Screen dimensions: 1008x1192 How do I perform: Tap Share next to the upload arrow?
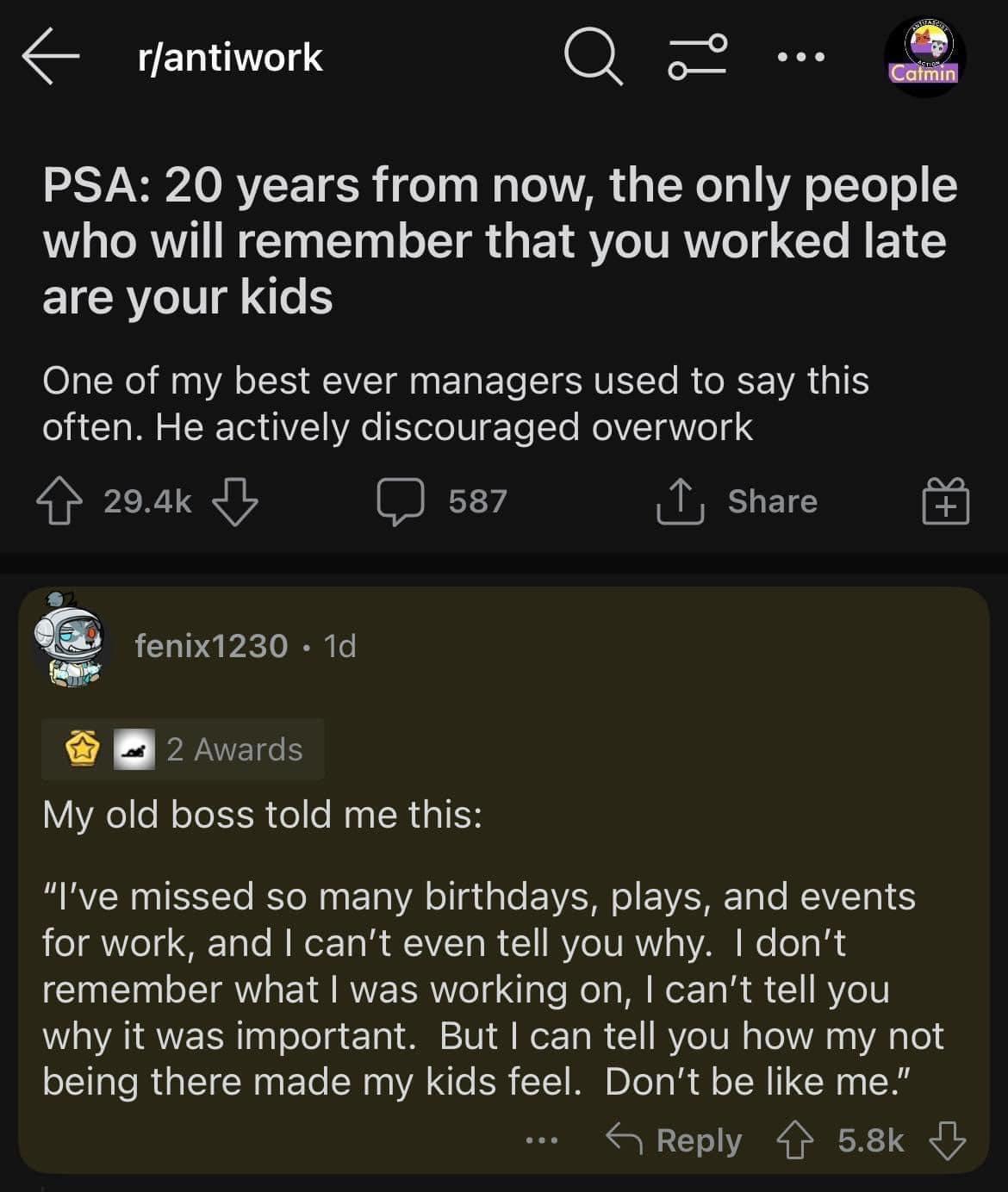point(774,501)
